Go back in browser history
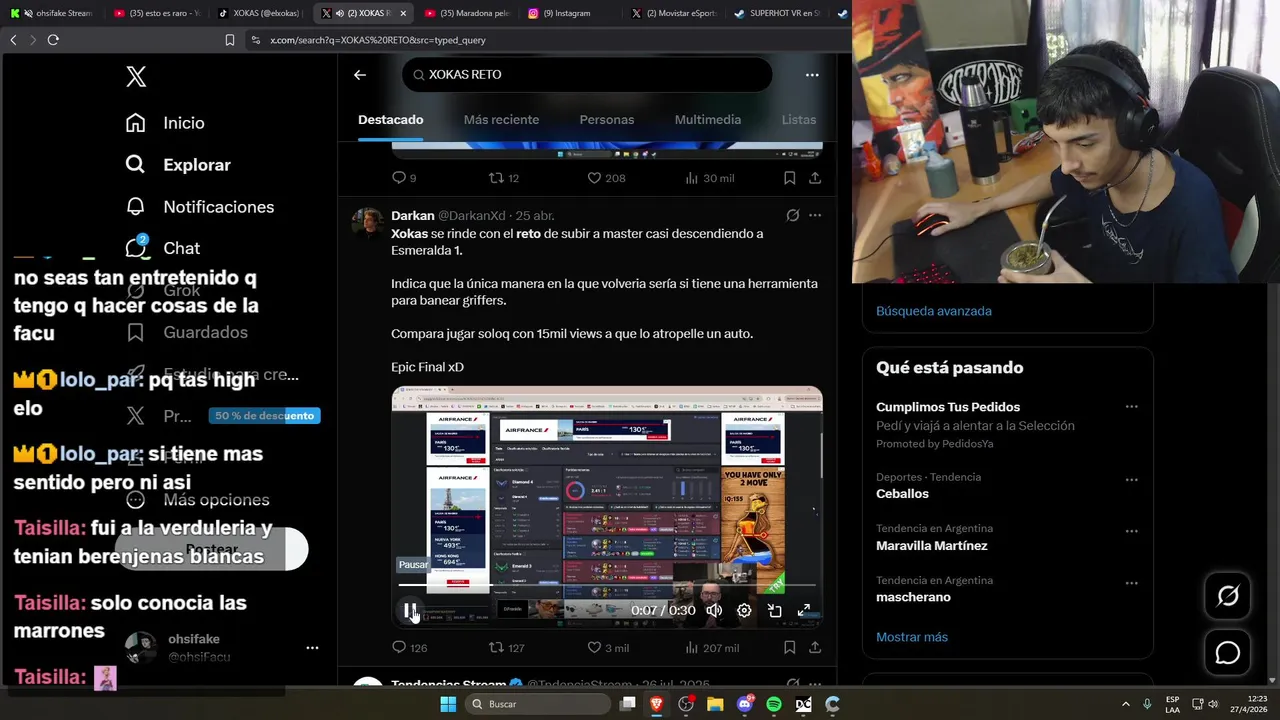1280x720 pixels. click(13, 40)
